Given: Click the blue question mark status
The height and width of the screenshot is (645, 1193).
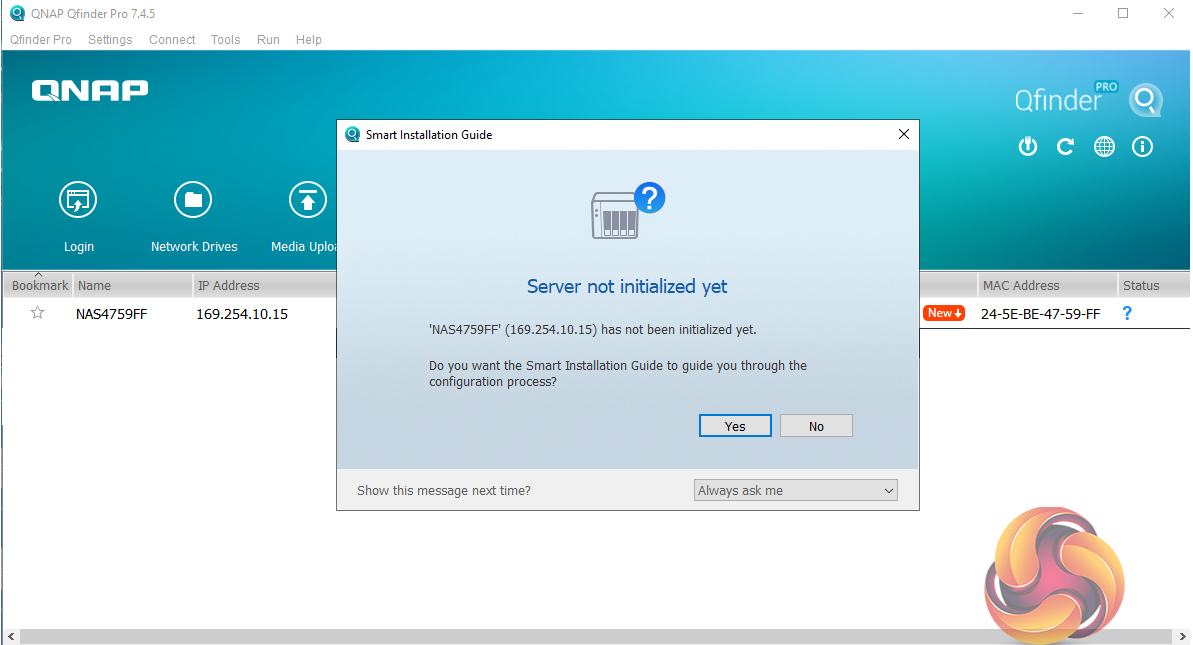Looking at the screenshot, I should pyautogui.click(x=1127, y=313).
